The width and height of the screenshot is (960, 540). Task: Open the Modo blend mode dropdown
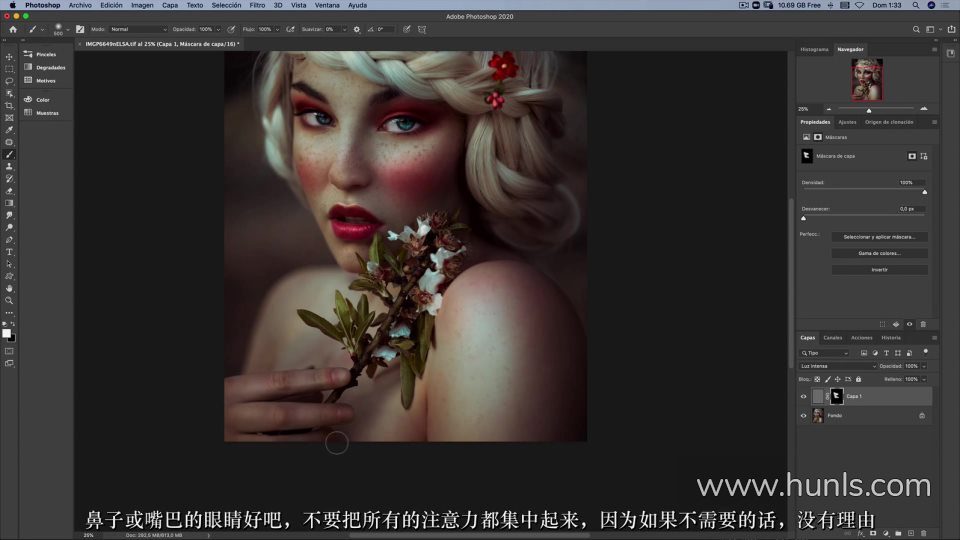(x=138, y=29)
